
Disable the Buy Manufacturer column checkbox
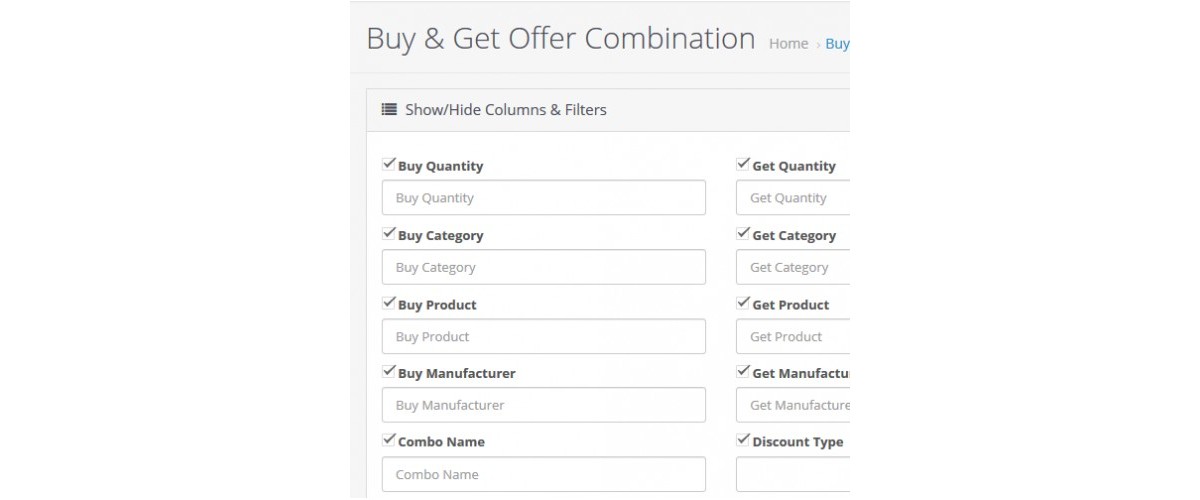(389, 371)
